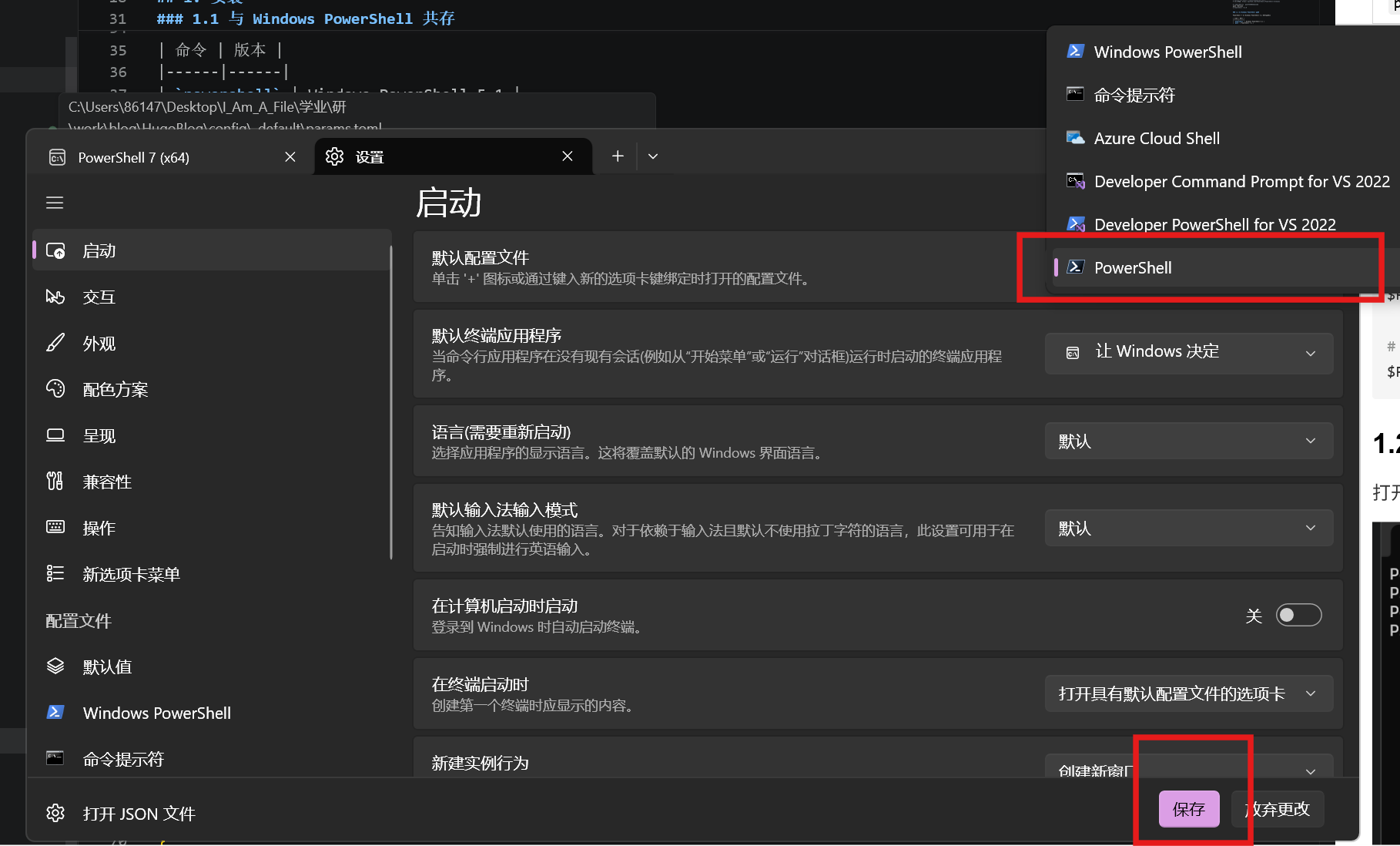The image size is (1400, 846).
Task: Click the gear icon next to 打开 JSON 文件
Action: [55, 813]
